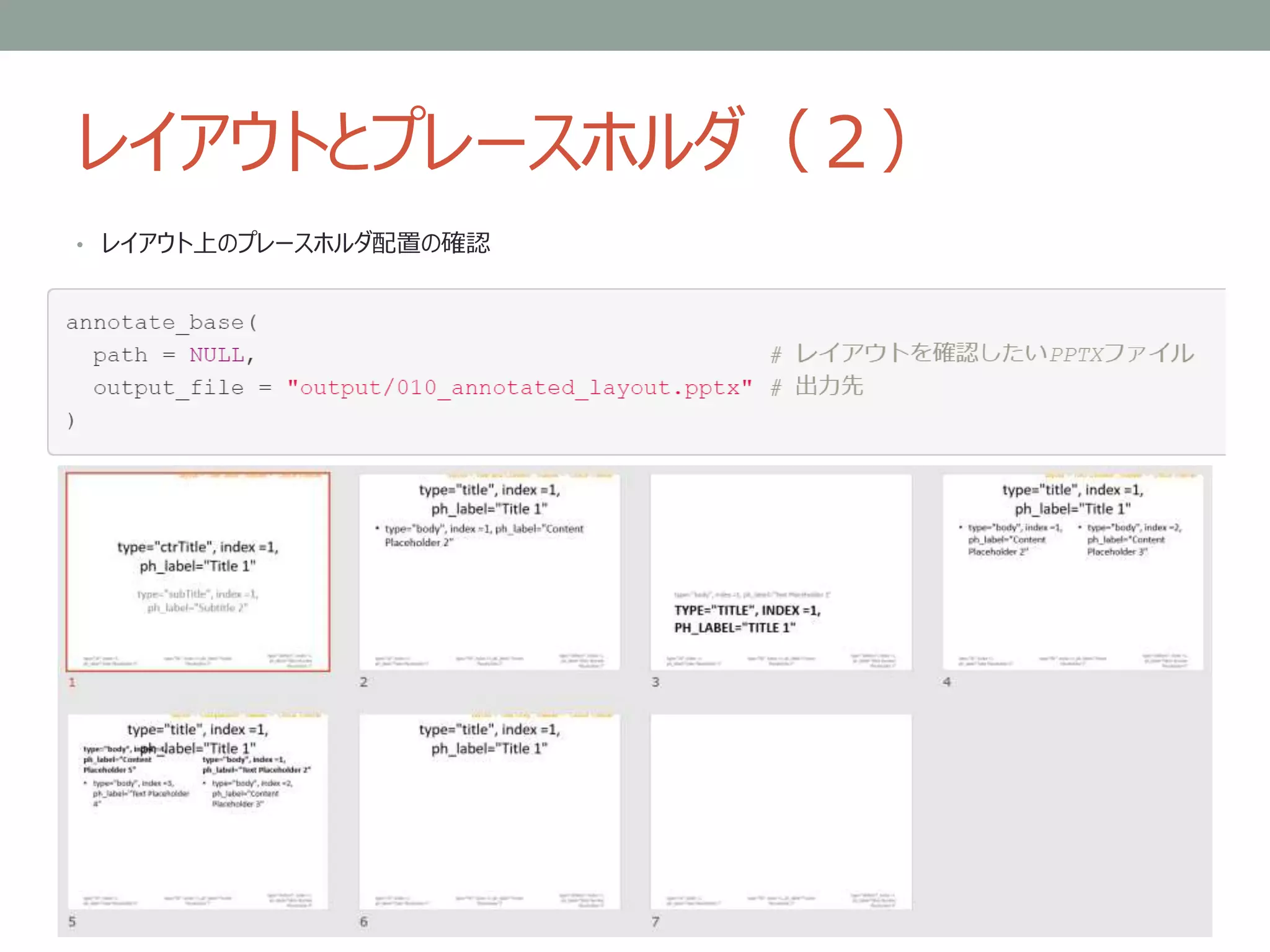Select slide thumbnail 6 title-only layout
The width and height of the screenshot is (1270, 952).
click(x=489, y=811)
